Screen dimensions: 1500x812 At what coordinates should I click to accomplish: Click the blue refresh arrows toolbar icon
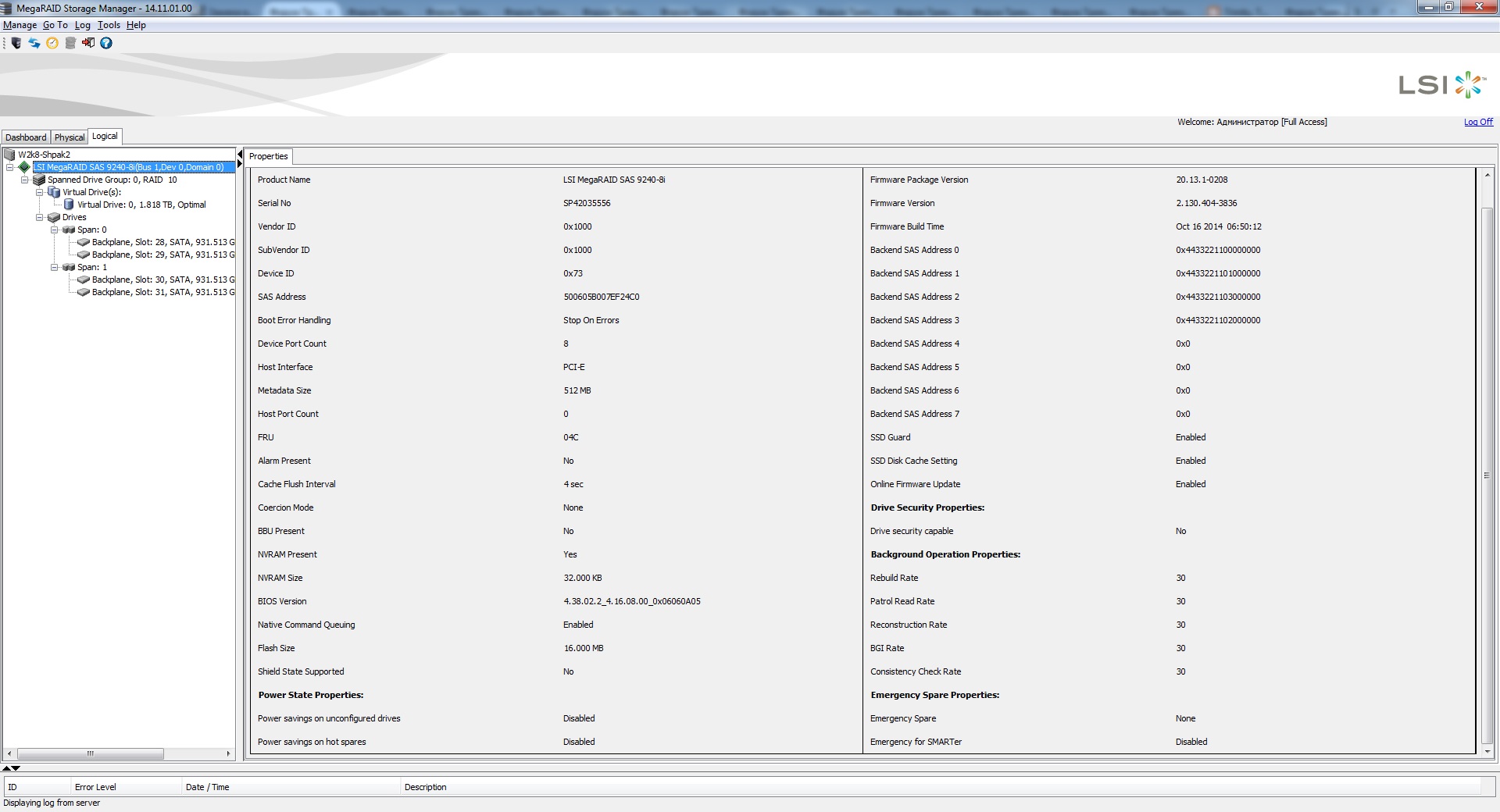tap(34, 43)
